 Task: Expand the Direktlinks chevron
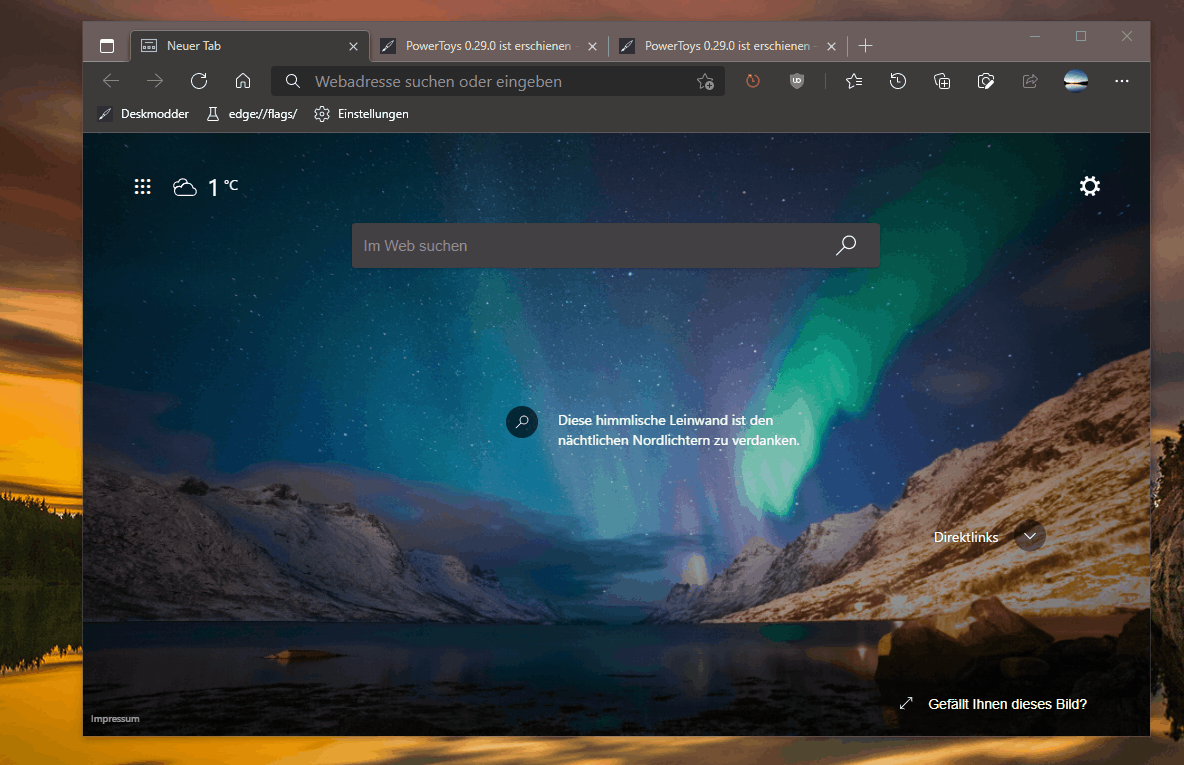coord(1030,536)
